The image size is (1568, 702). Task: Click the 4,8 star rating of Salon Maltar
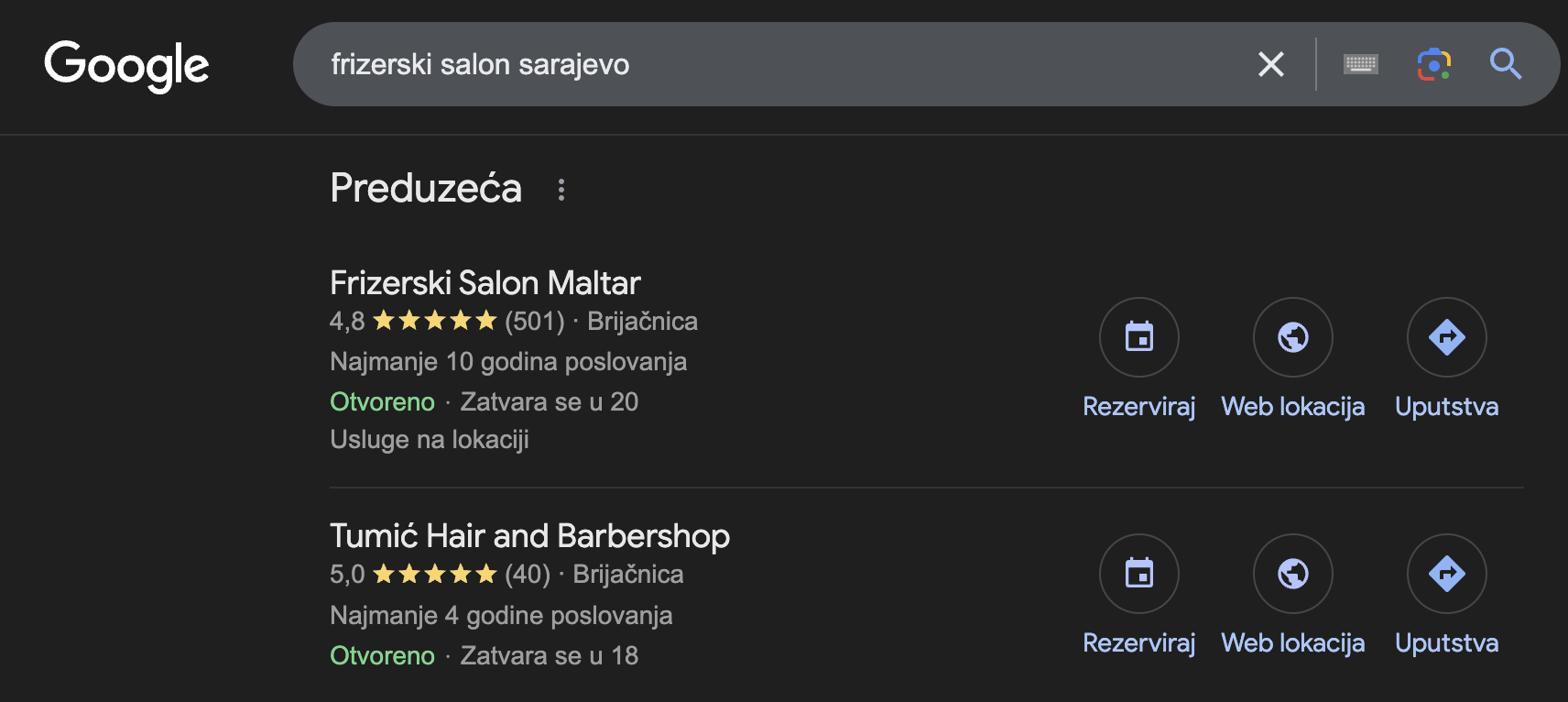pos(413,322)
